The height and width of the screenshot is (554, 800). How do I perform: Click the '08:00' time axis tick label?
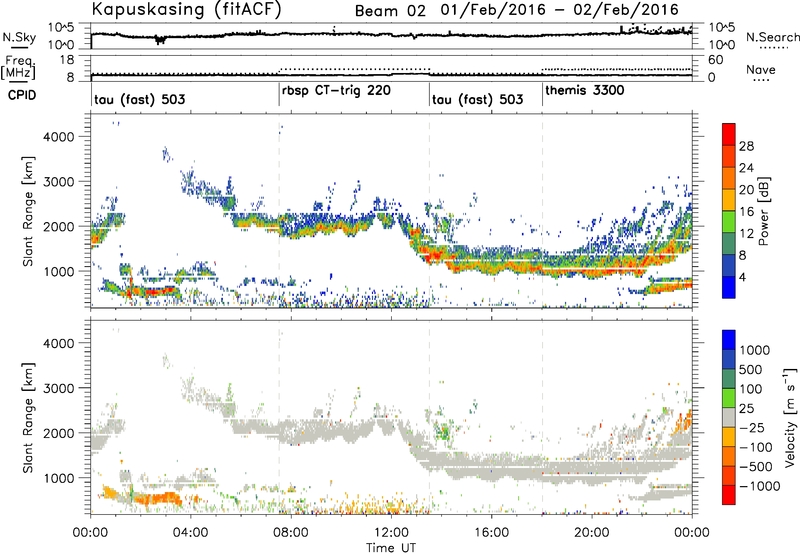pyautogui.click(x=291, y=533)
